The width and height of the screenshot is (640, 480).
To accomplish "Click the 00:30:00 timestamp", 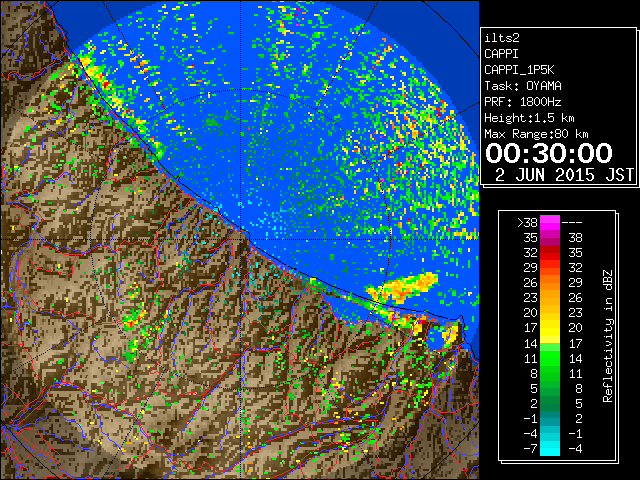I will pyautogui.click(x=549, y=153).
